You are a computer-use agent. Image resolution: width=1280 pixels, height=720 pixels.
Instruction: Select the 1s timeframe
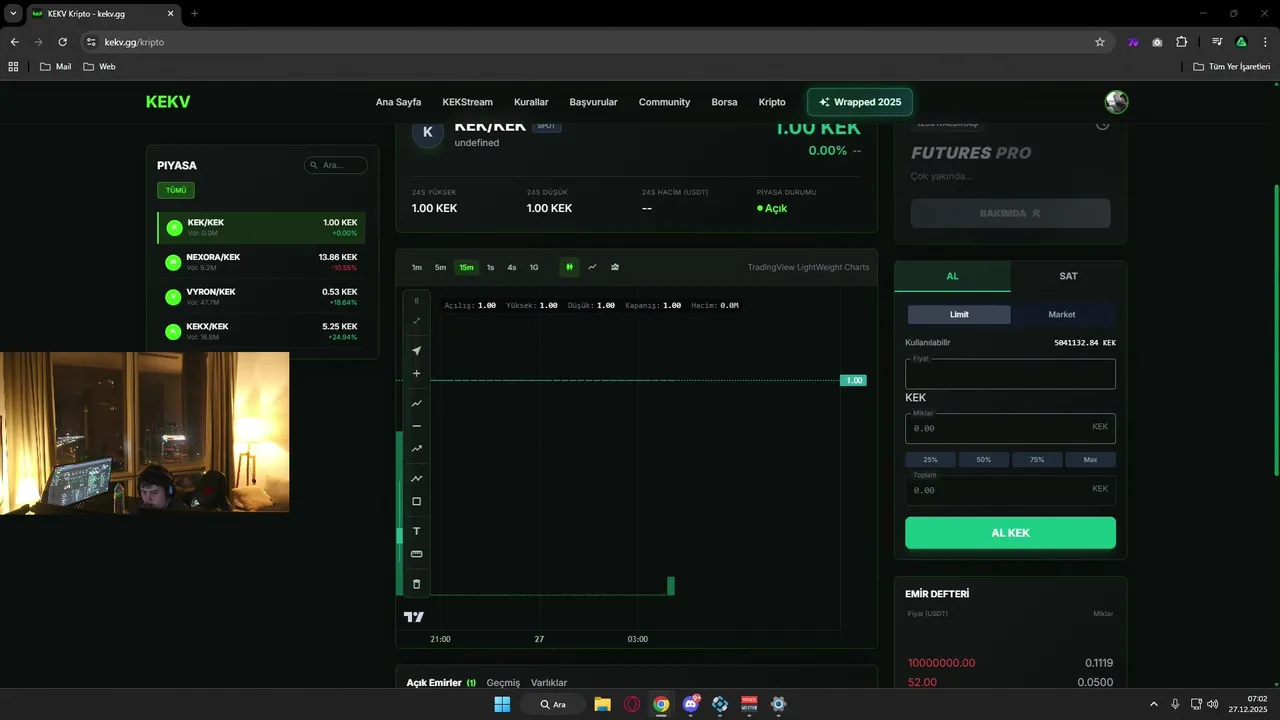[490, 268]
